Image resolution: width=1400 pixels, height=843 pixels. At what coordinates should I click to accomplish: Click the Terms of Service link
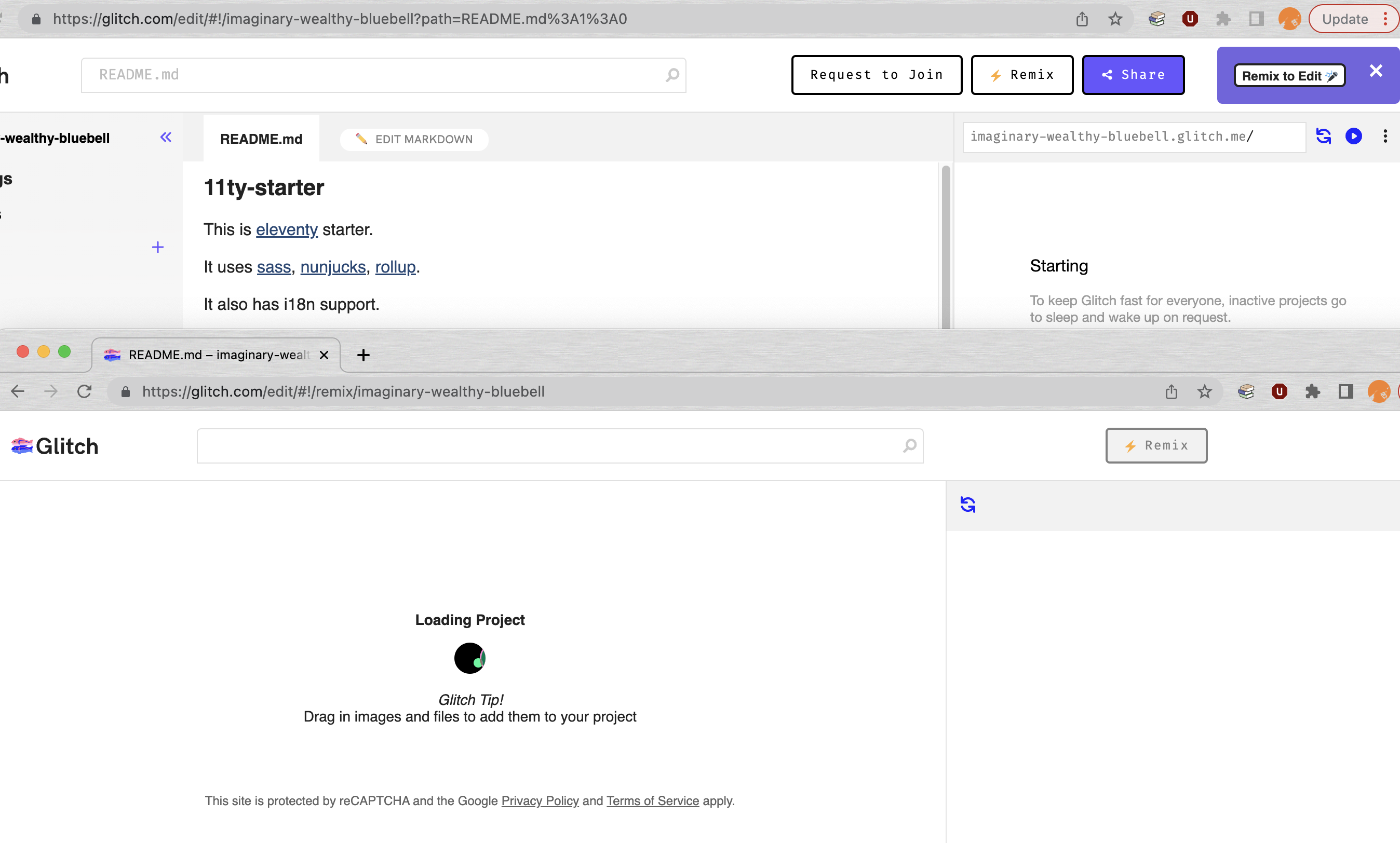click(x=652, y=801)
